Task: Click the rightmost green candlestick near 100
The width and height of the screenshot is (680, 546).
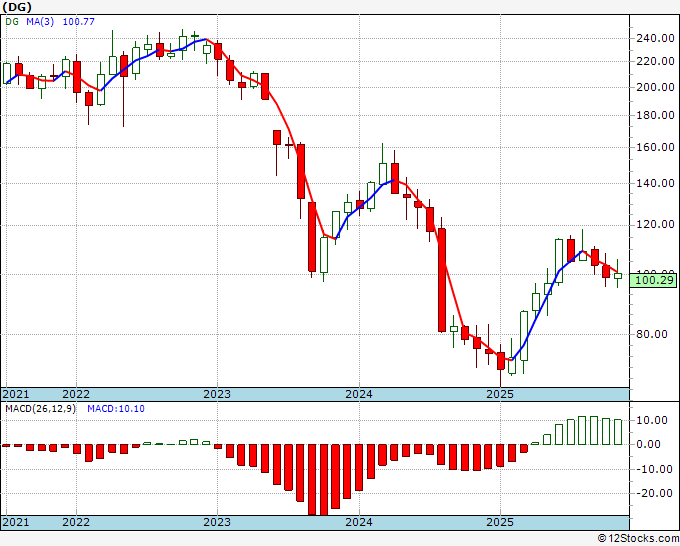Action: pyautogui.click(x=618, y=276)
